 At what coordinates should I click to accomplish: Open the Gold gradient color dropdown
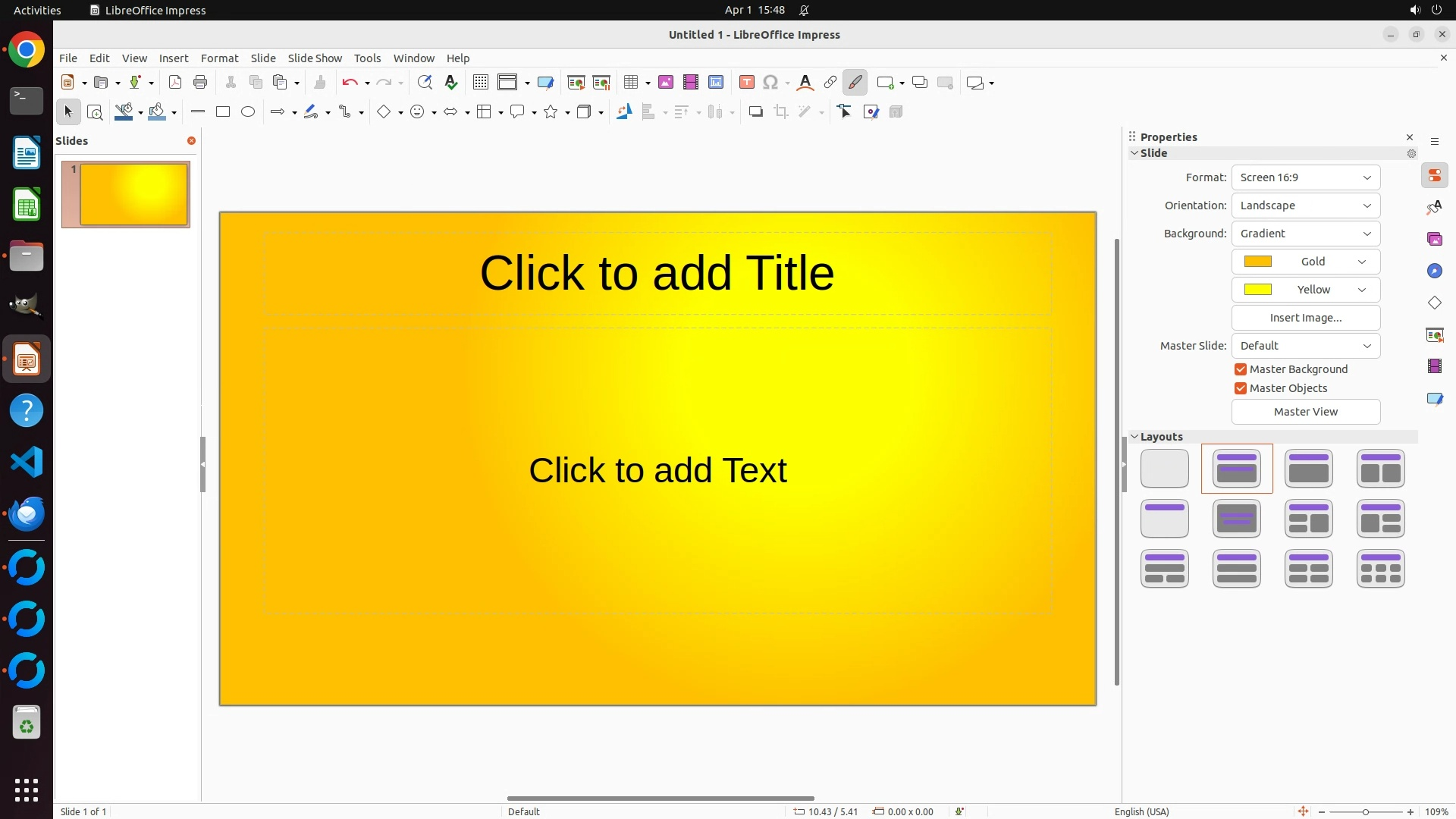1305,262
